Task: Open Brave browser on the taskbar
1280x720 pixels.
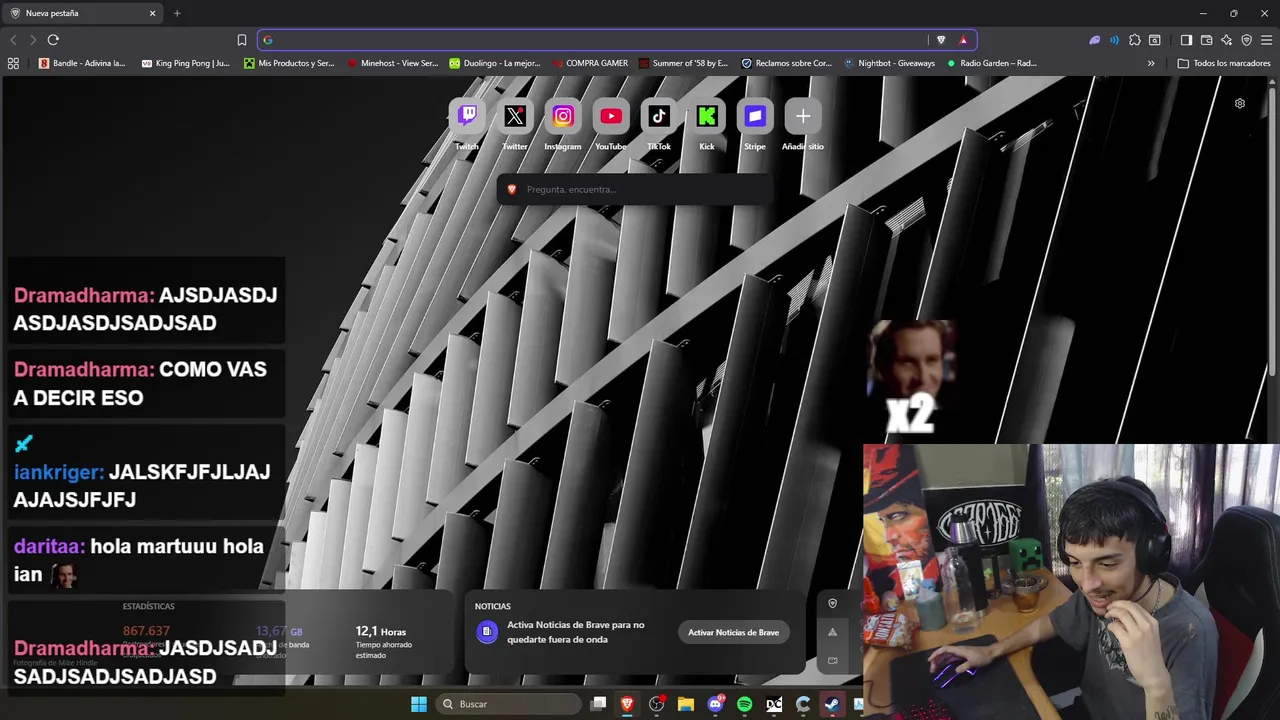Action: click(628, 704)
